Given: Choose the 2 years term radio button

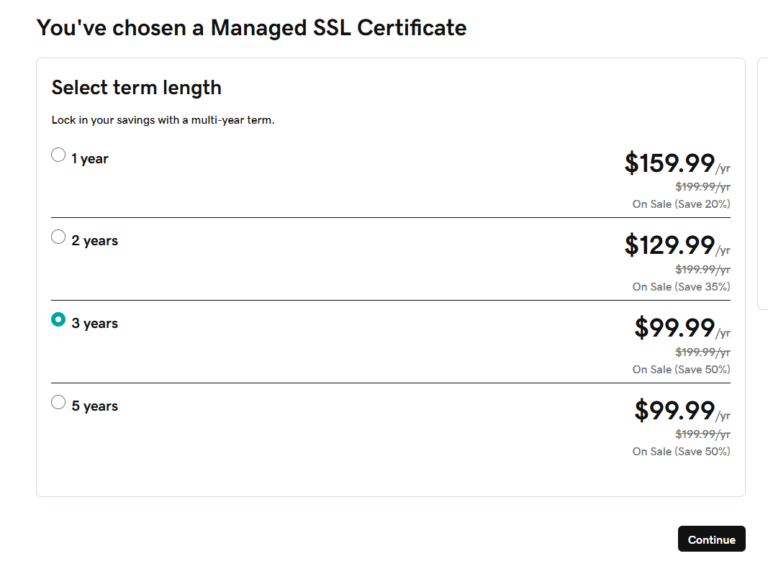Looking at the screenshot, I should pos(58,238).
